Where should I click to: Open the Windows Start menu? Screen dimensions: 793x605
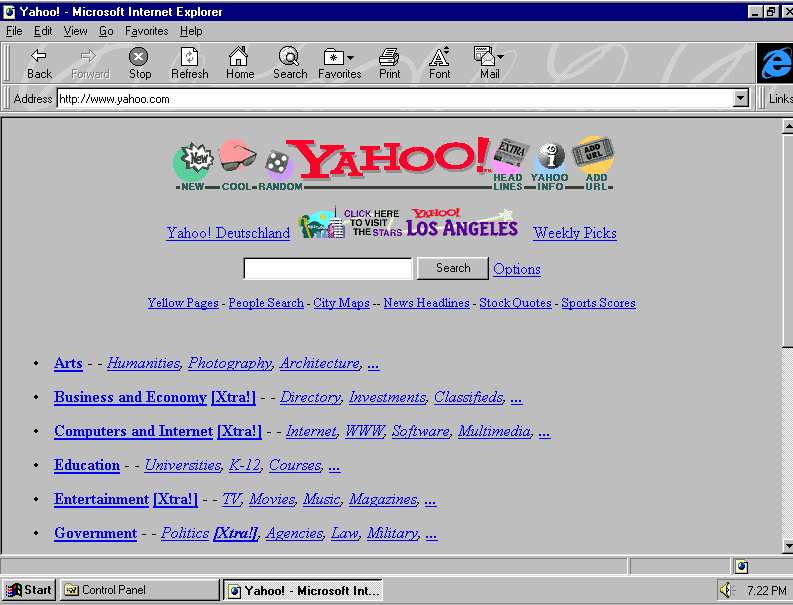pos(29,590)
